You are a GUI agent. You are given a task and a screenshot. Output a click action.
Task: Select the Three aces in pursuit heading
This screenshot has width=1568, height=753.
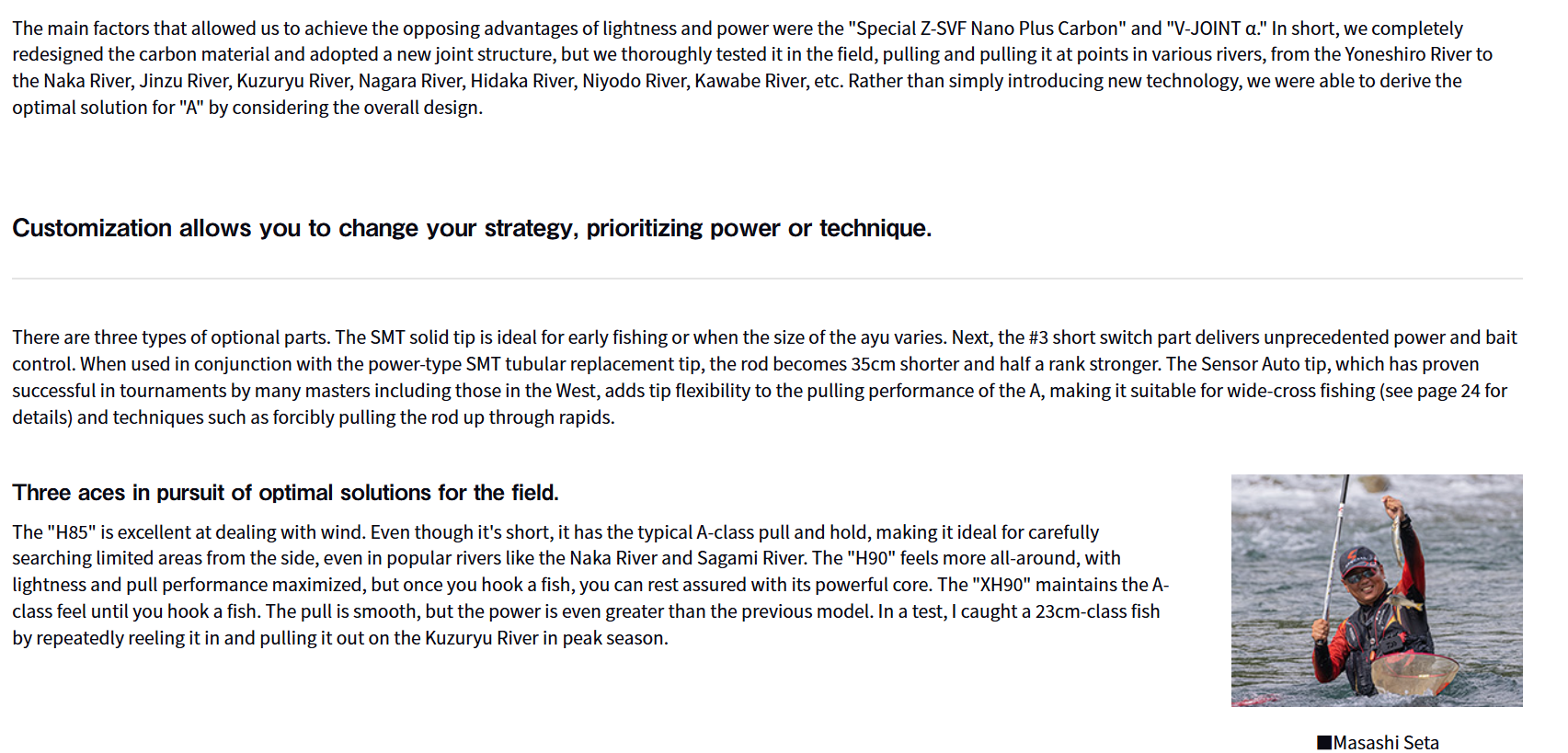pyautogui.click(x=285, y=493)
